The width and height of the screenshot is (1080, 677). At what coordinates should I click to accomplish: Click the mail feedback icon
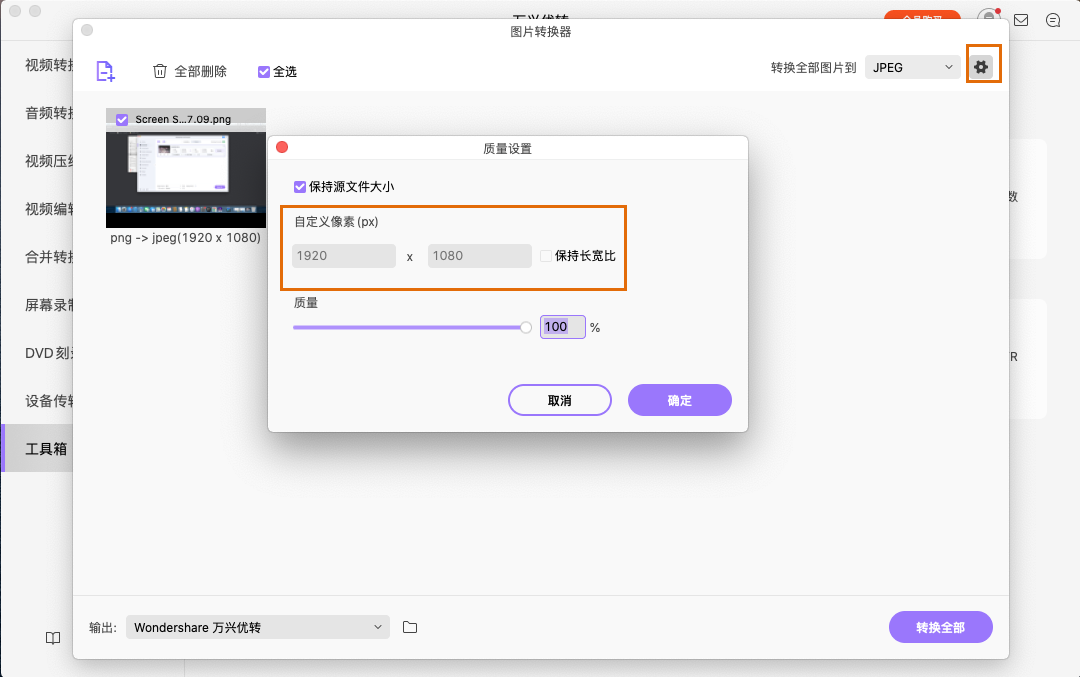(x=1020, y=19)
